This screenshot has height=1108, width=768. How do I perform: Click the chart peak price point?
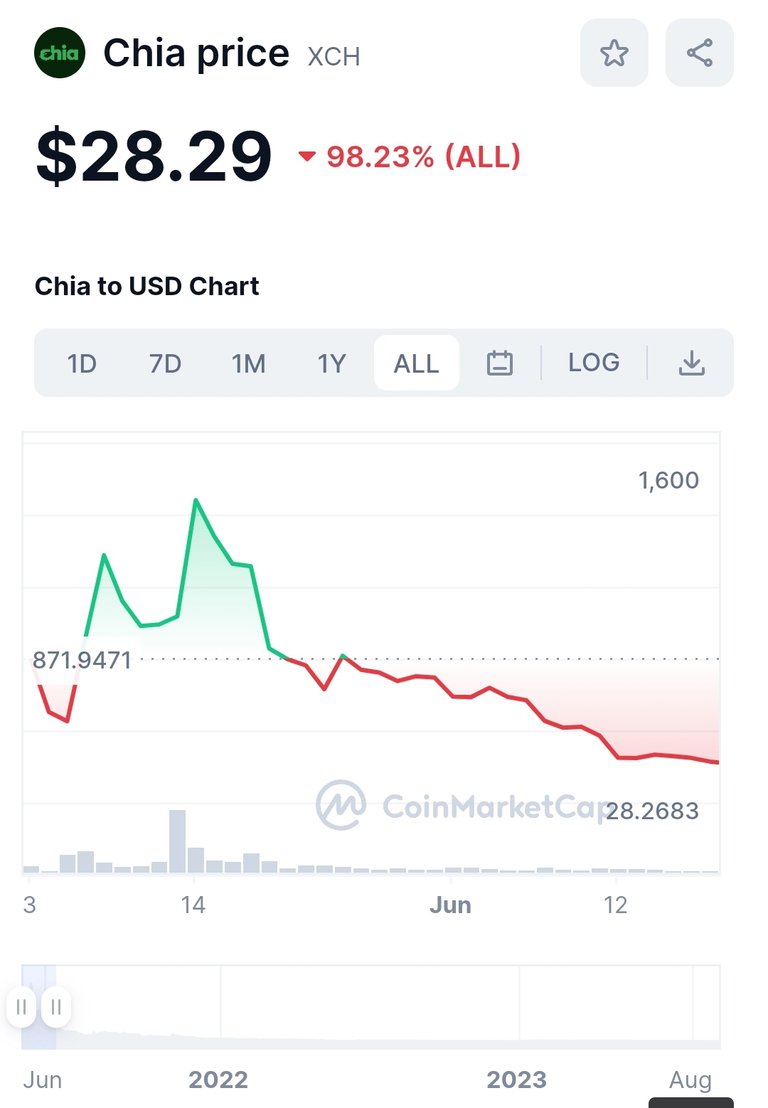[196, 500]
